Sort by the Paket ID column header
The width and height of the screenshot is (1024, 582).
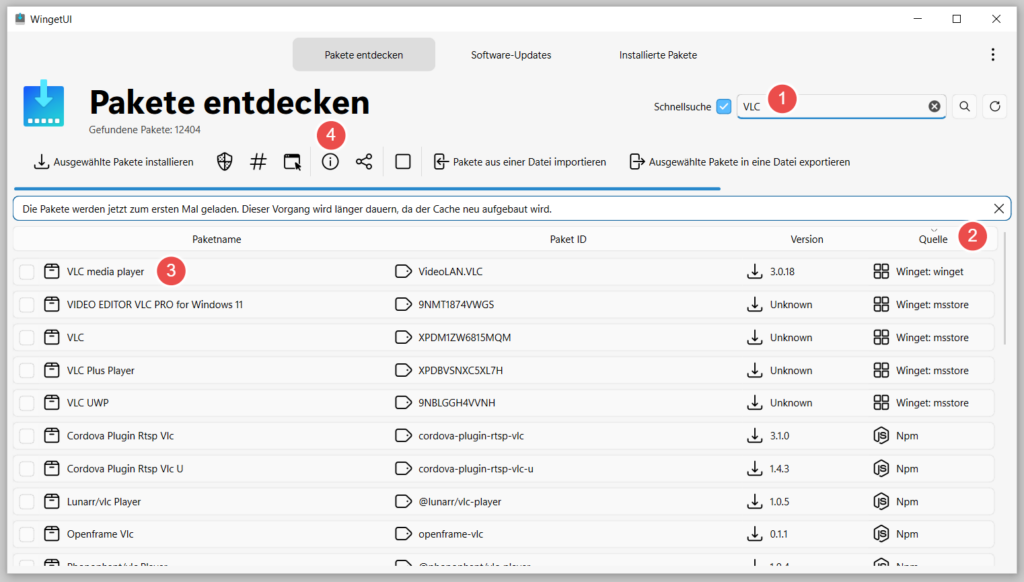tap(568, 239)
